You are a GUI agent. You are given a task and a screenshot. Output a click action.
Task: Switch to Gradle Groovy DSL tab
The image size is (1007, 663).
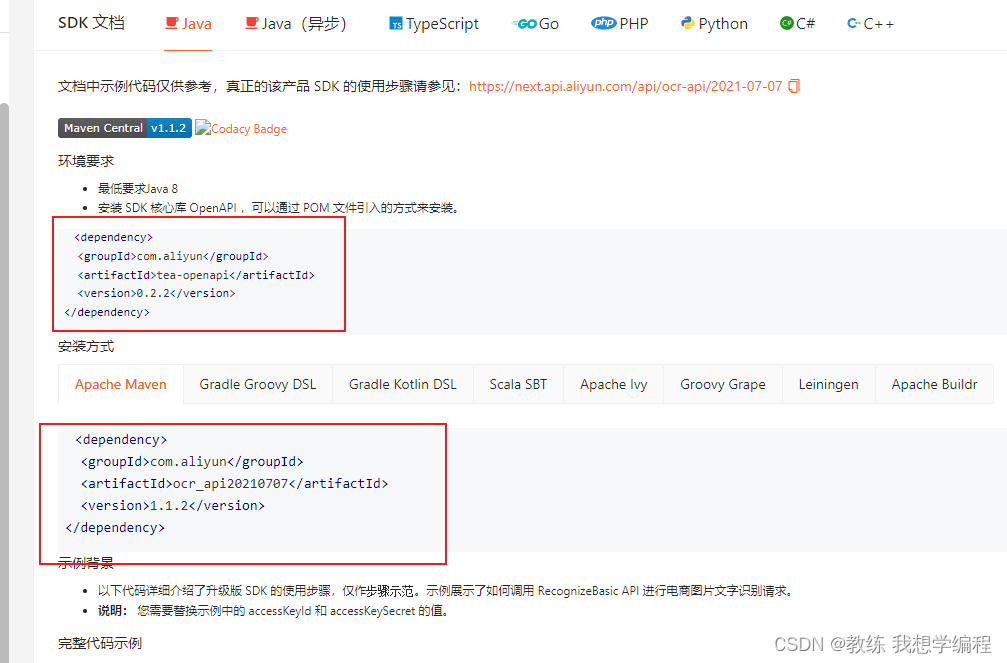point(258,384)
